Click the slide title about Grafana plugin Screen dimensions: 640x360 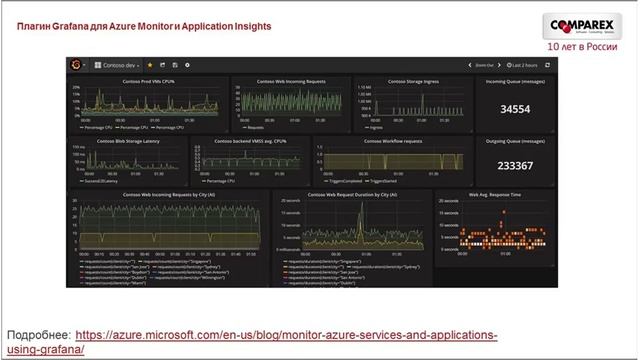pyautogui.click(x=144, y=27)
